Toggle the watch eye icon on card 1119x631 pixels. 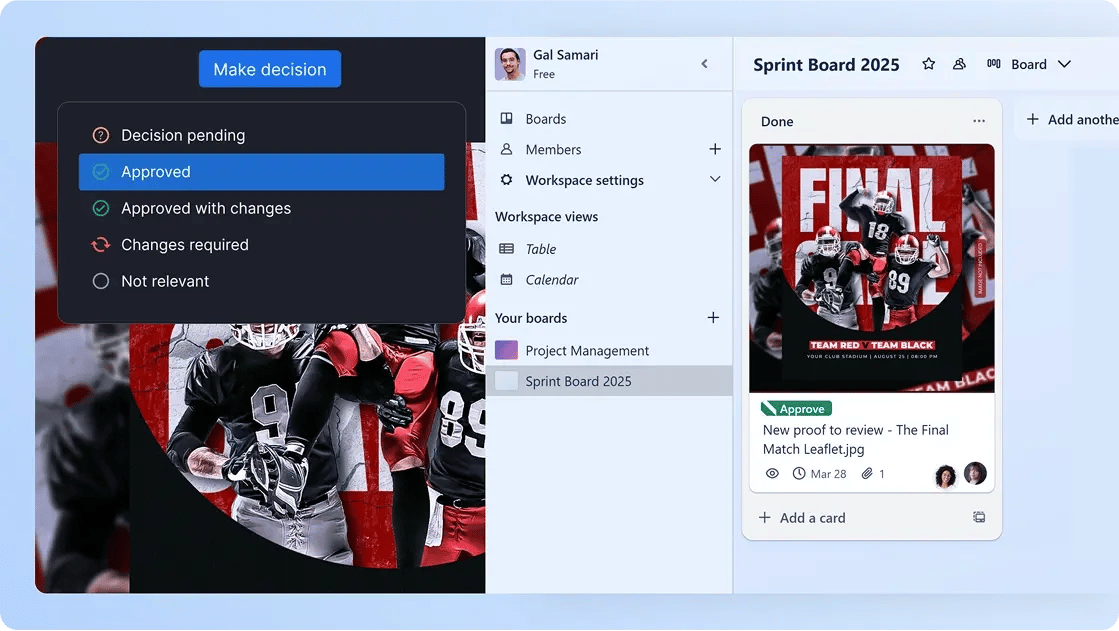point(772,473)
